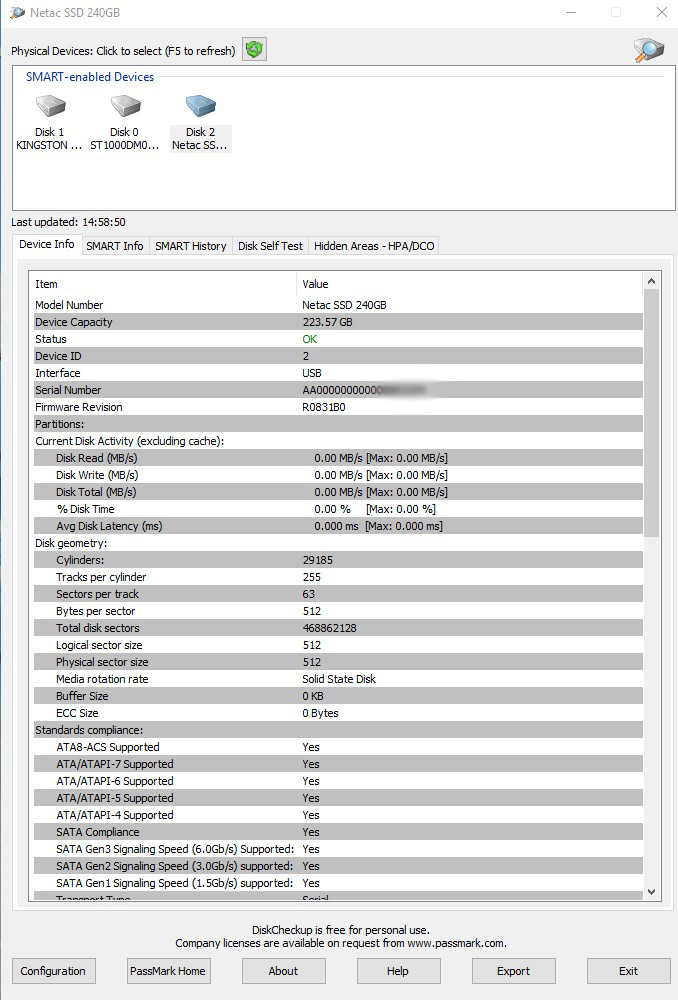Open PassMark Home button

[168, 971]
